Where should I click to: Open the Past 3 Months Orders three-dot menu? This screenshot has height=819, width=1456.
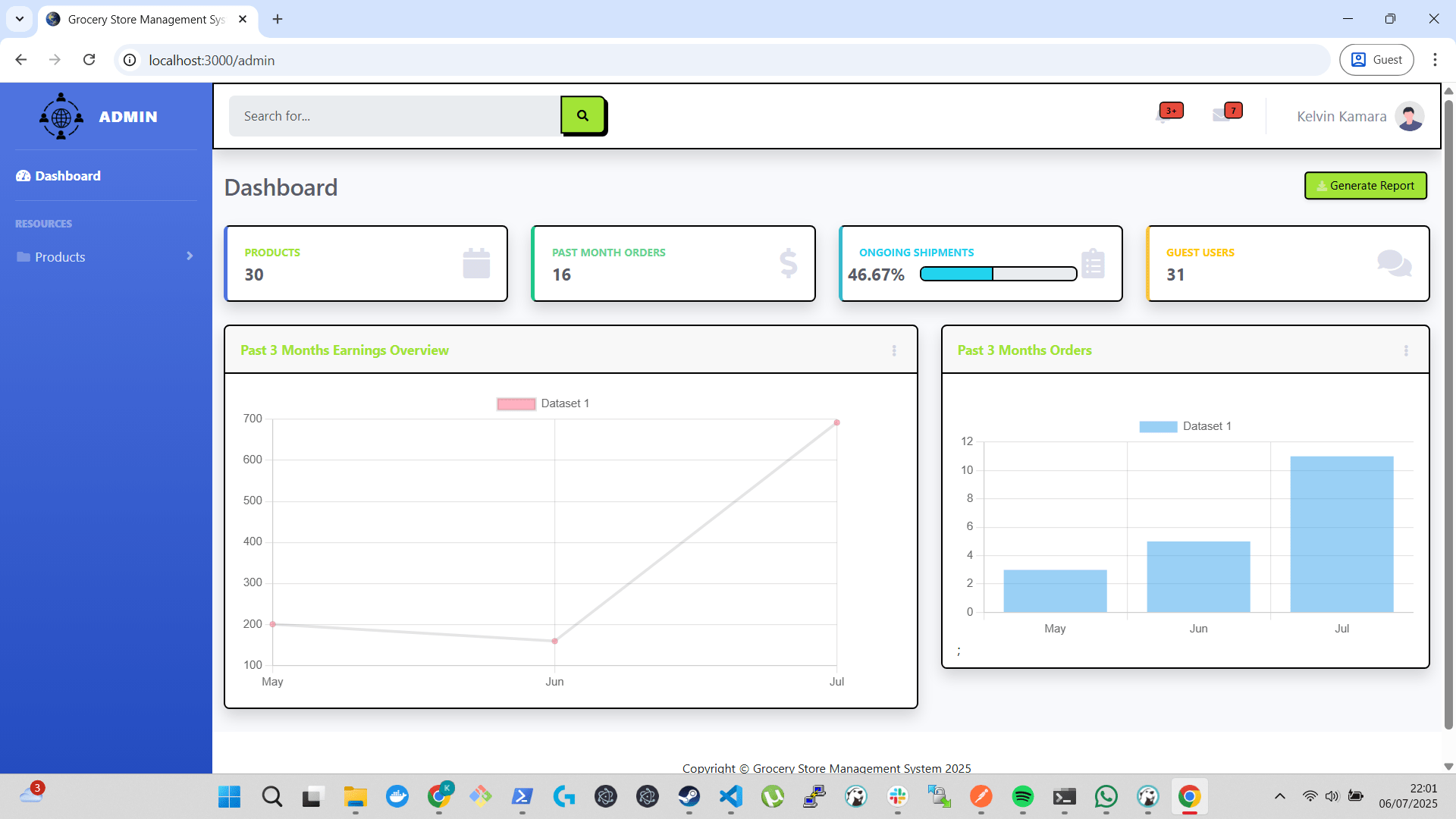coord(1406,350)
